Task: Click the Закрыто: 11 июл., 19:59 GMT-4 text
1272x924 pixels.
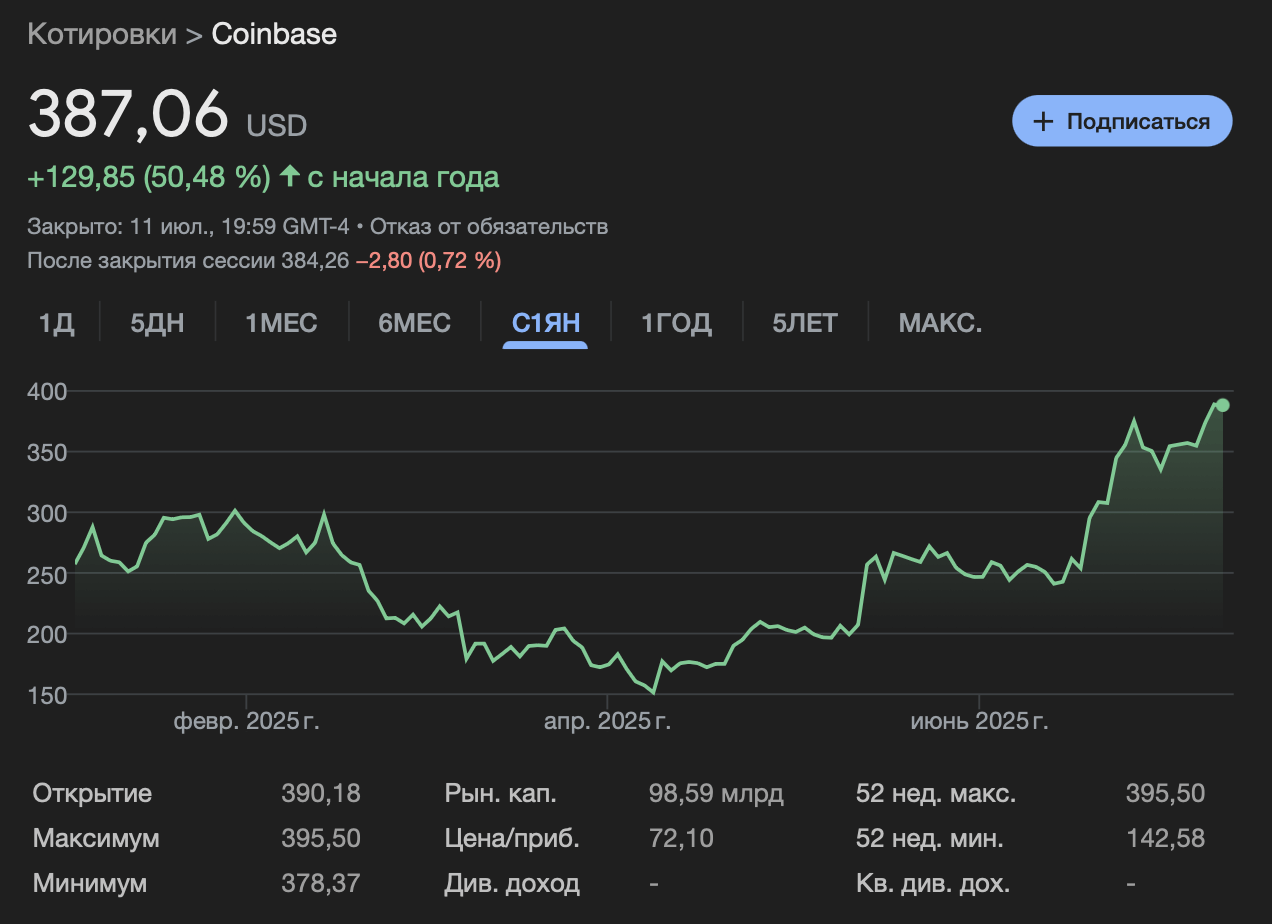Action: [189, 226]
